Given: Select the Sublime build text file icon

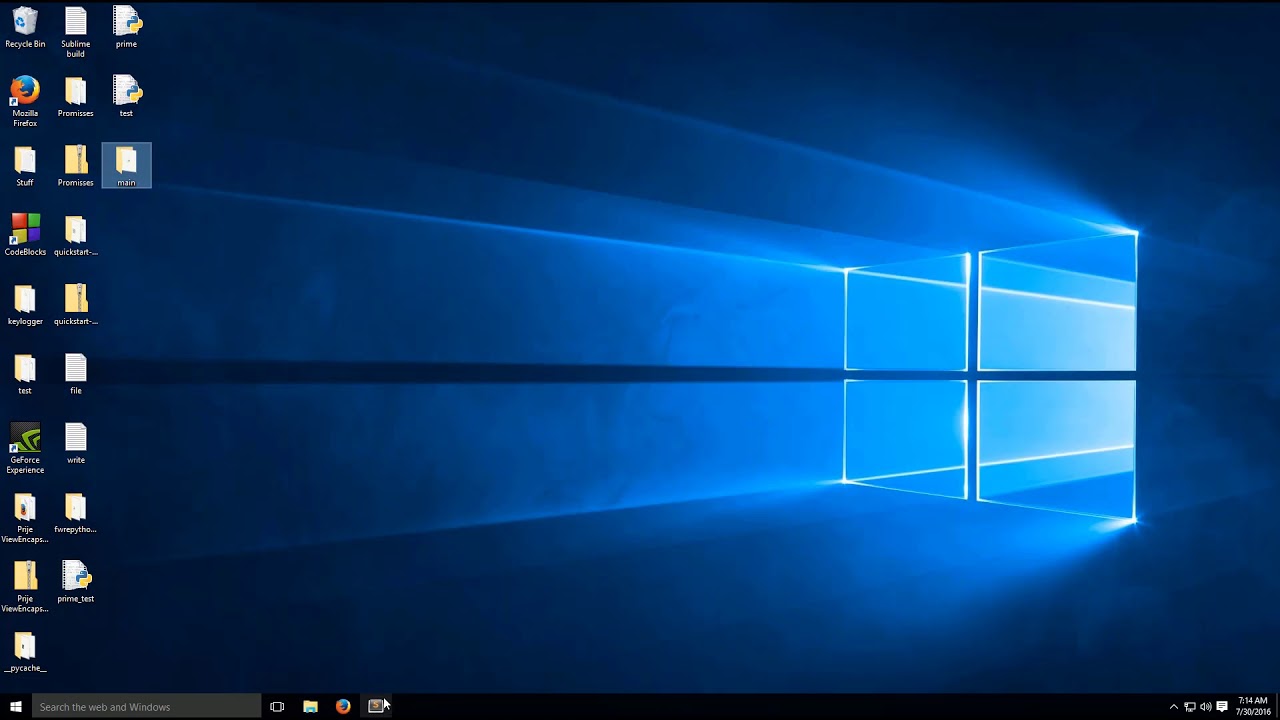Looking at the screenshot, I should coord(76,32).
